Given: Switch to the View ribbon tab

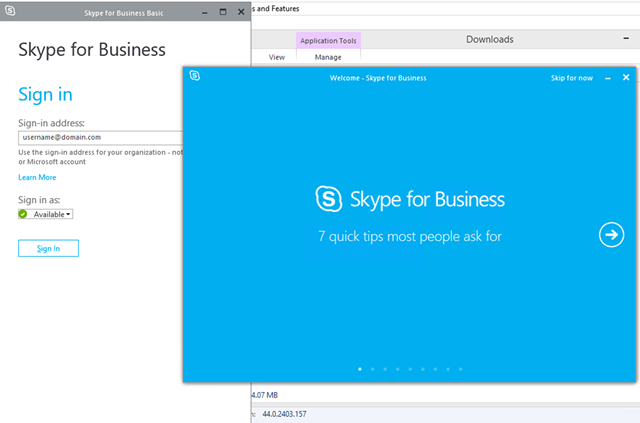Looking at the screenshot, I should (277, 58).
